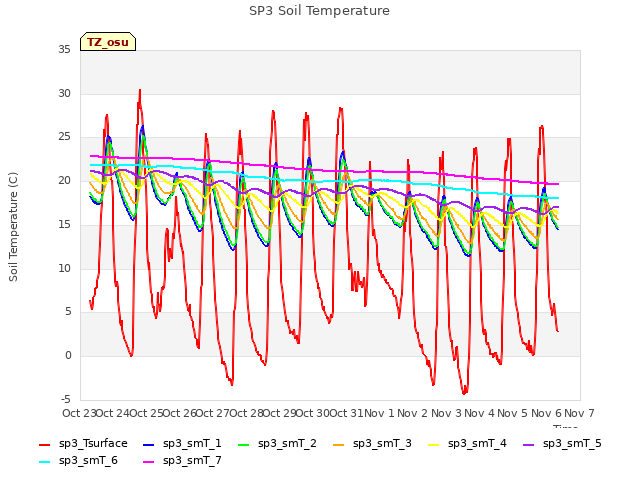Click the sp3_smT_4 legend label
This screenshot has height=480, width=640.
click(477, 443)
